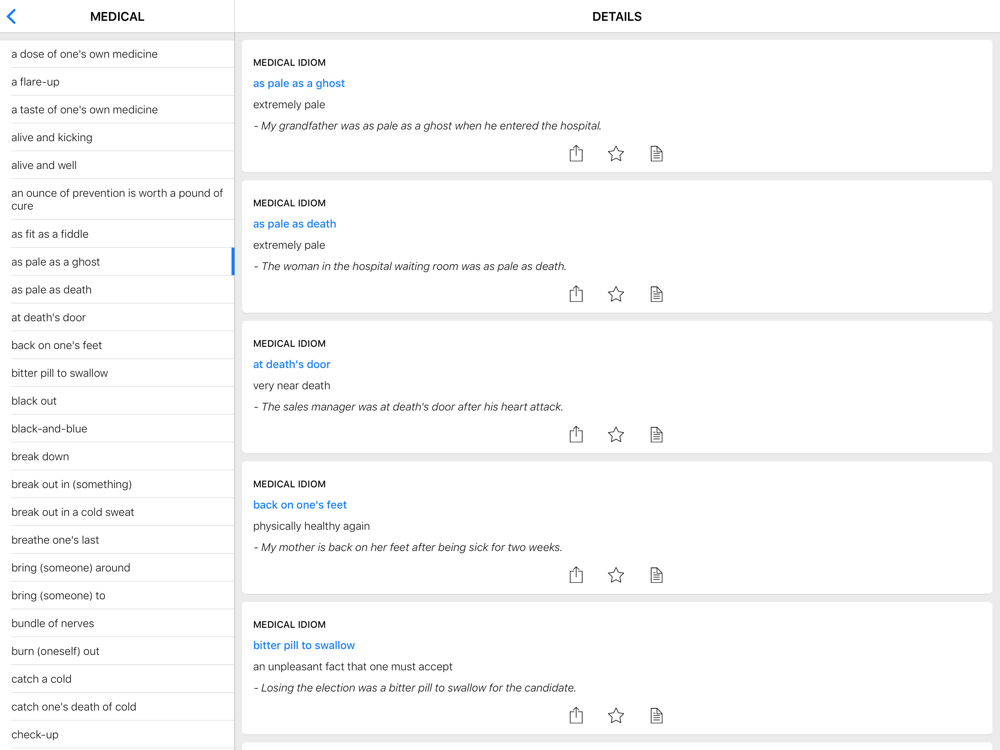Tap the back arrow in Medical header
1000x750 pixels.
pos(12,17)
